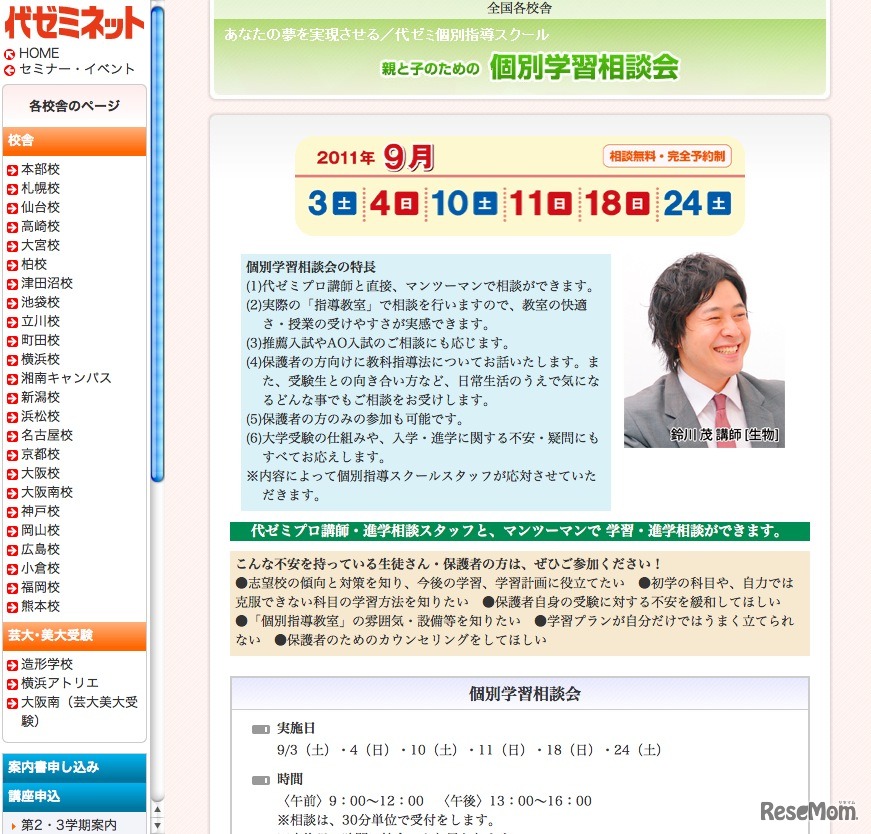
Task: Click arrow icon beside 岡山校
Action: point(12,531)
